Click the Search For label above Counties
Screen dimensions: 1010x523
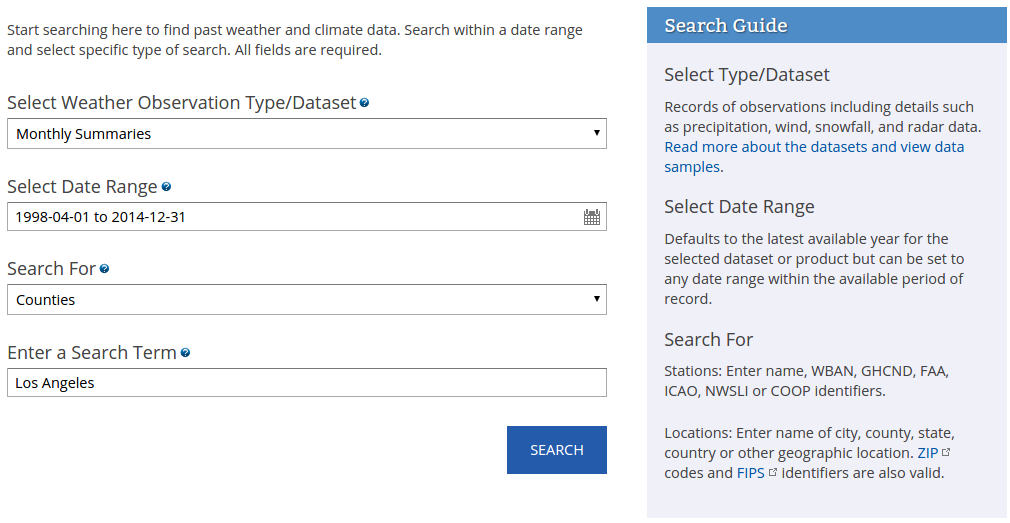[x=51, y=269]
